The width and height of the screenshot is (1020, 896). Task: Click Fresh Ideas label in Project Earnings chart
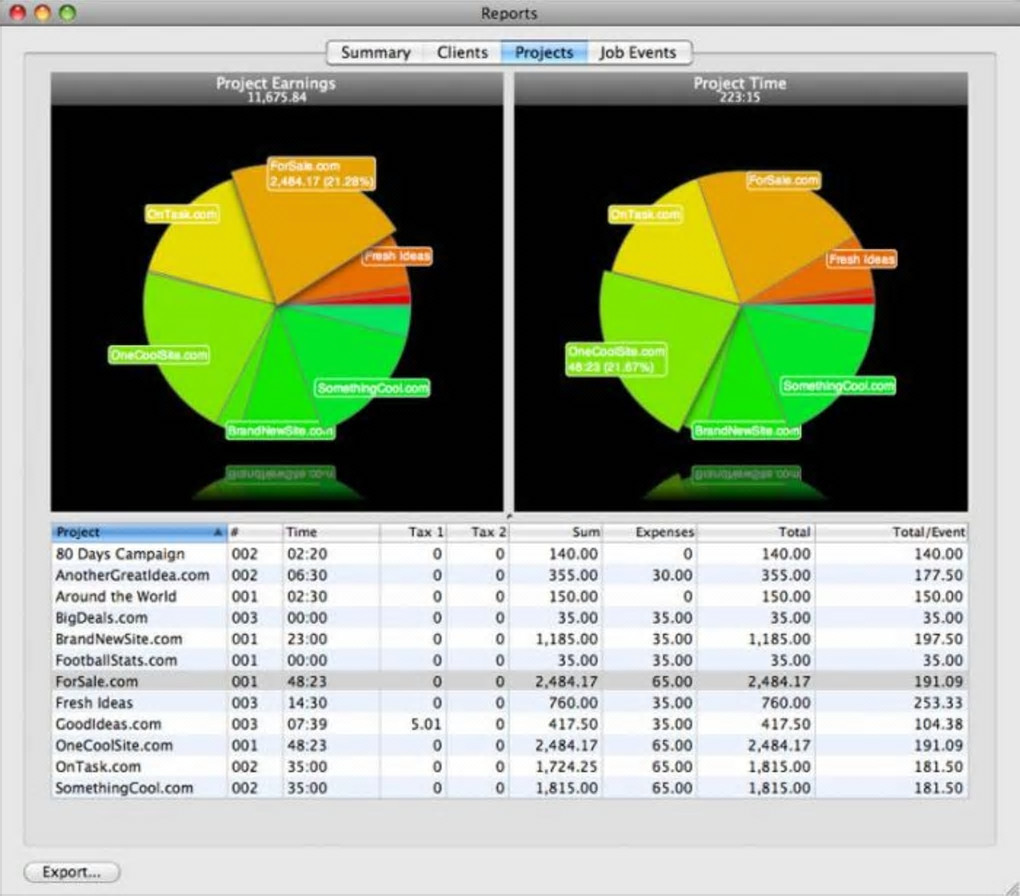click(x=397, y=256)
